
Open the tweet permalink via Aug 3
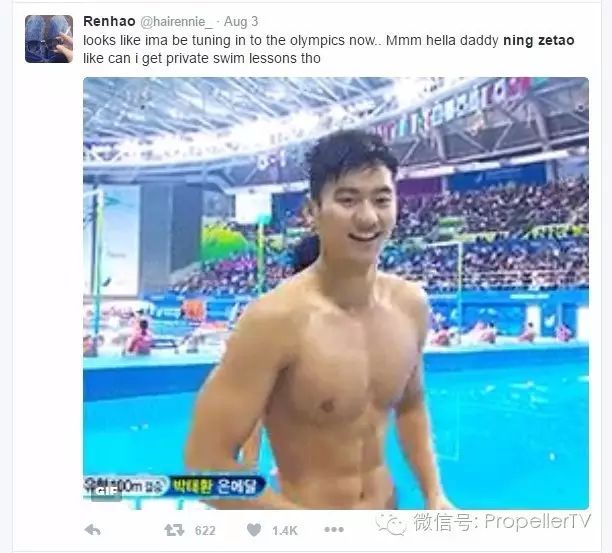(241, 21)
